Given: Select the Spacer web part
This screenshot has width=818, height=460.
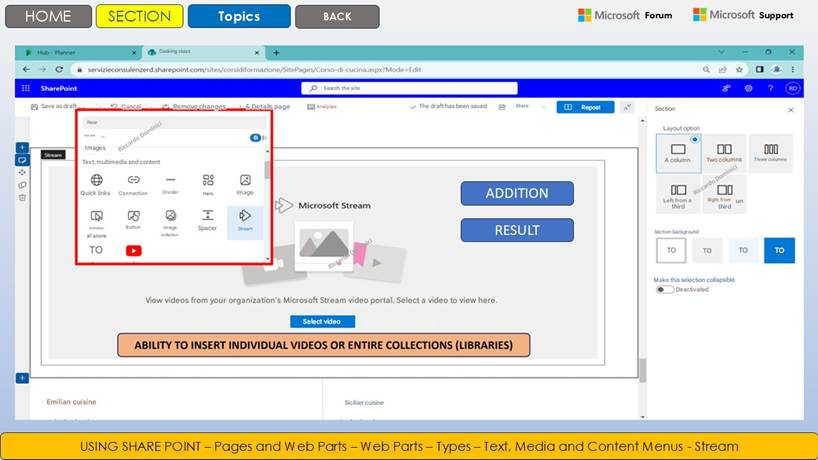Looking at the screenshot, I should [207, 220].
